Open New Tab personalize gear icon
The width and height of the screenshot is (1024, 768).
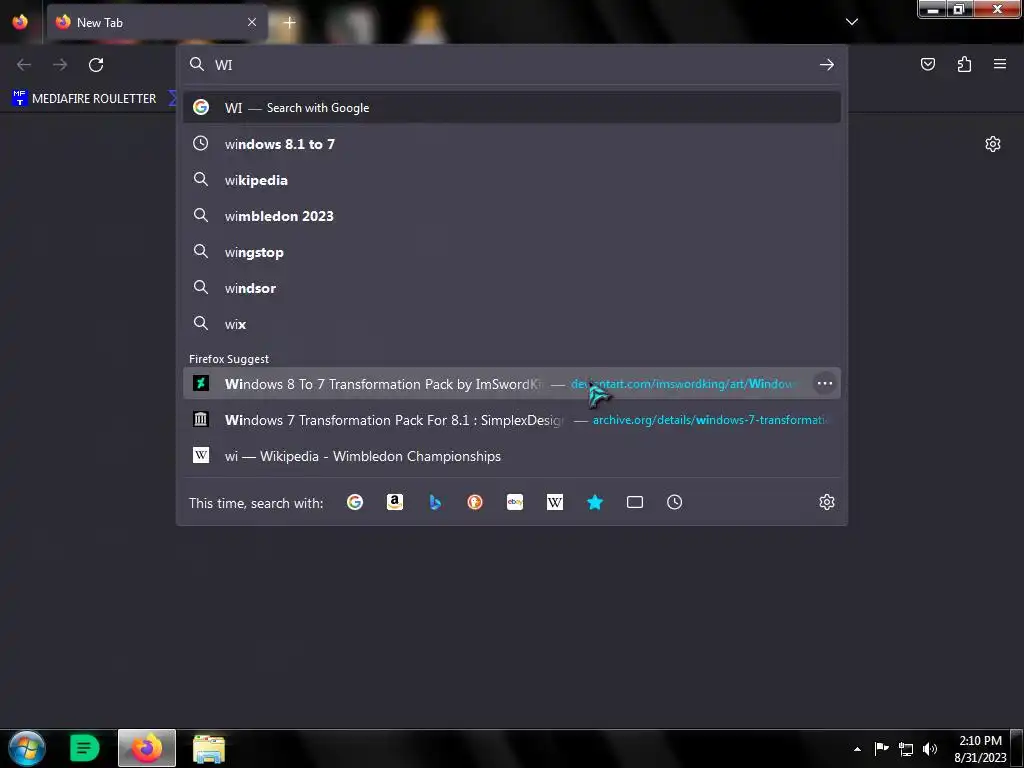coord(993,144)
